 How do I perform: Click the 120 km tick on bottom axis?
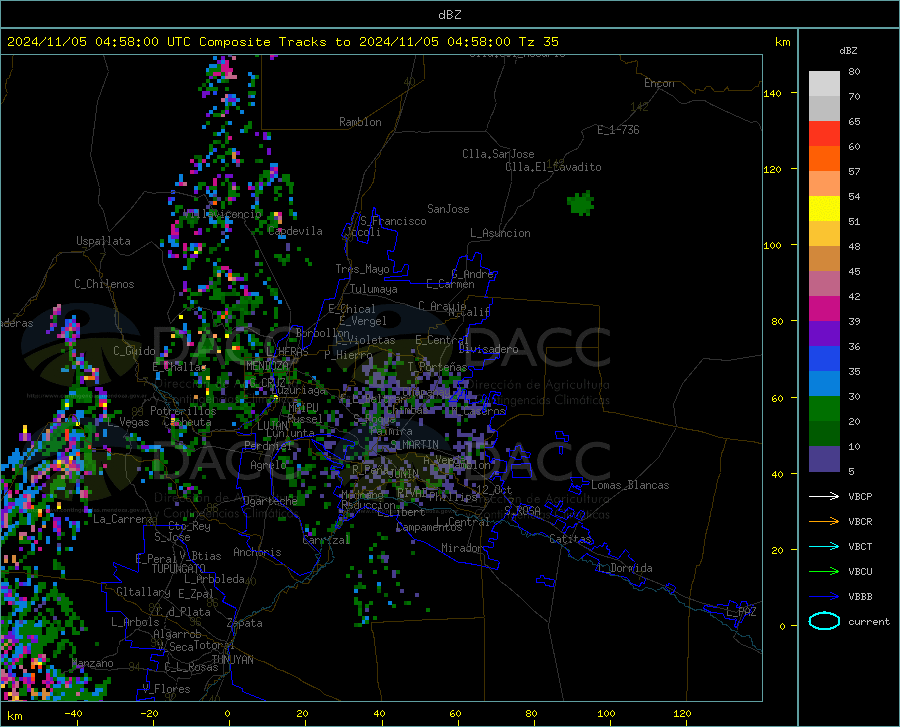[682, 714]
